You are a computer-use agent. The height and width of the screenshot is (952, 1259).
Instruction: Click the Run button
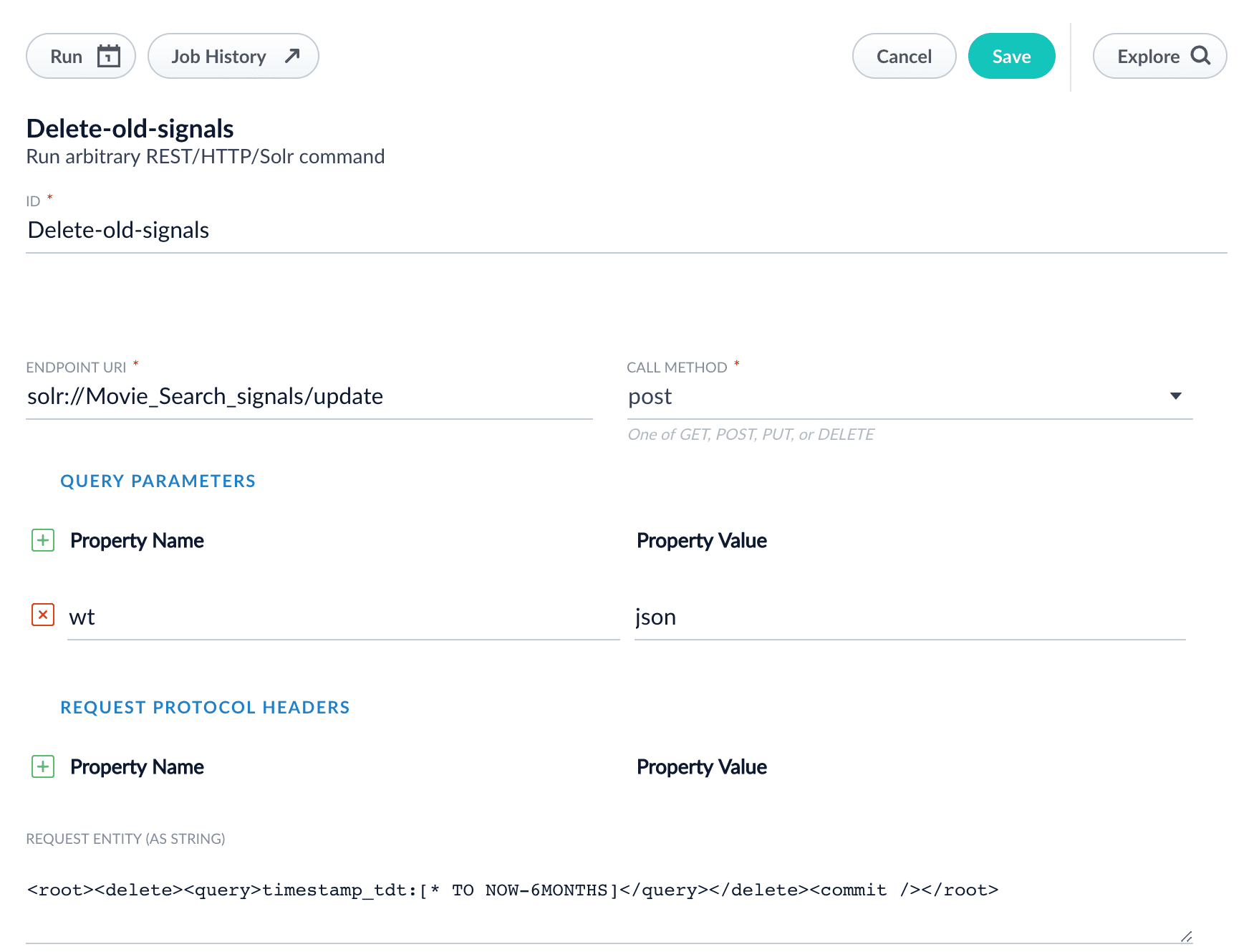pyautogui.click(x=81, y=56)
